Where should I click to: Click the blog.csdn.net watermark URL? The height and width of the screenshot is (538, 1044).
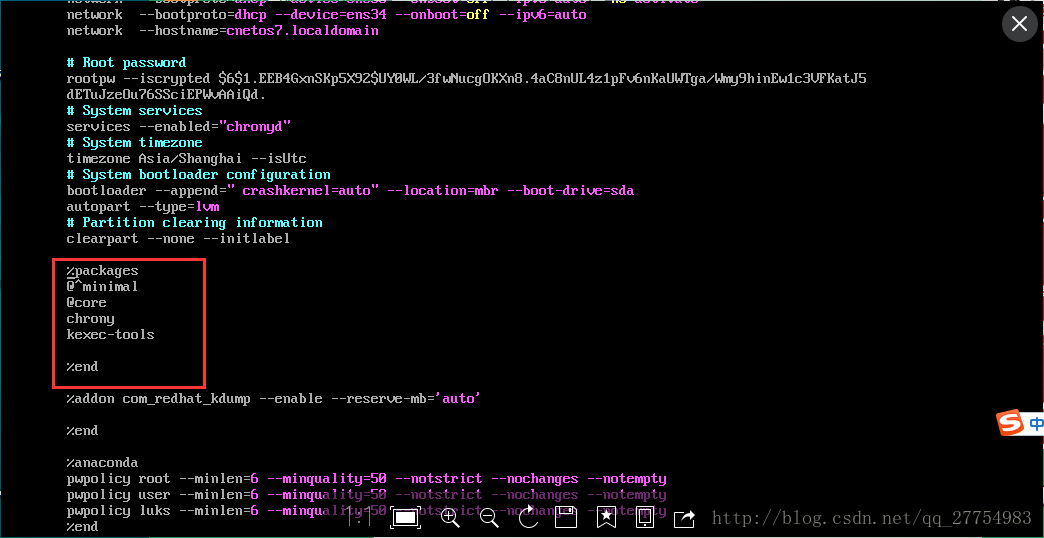[x=871, y=518]
